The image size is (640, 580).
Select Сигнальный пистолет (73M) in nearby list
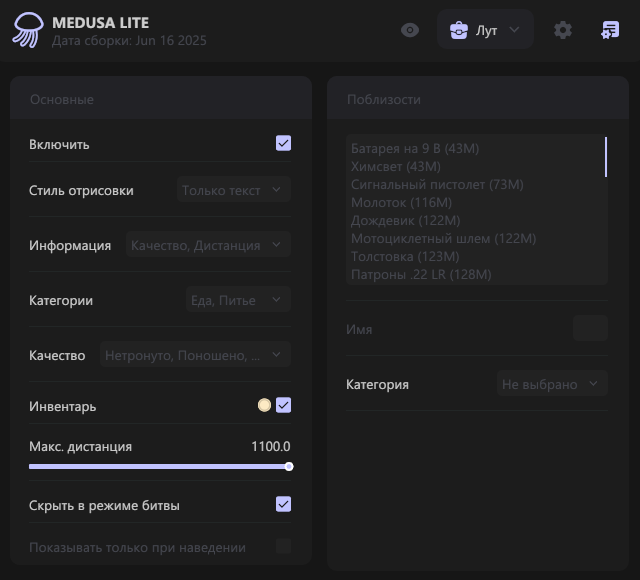pyautogui.click(x=437, y=184)
